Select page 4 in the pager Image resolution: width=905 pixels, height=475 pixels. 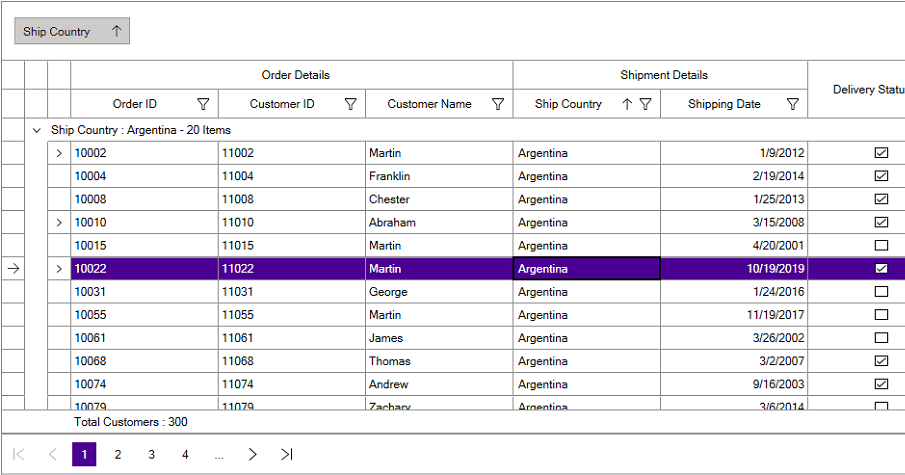coord(185,455)
